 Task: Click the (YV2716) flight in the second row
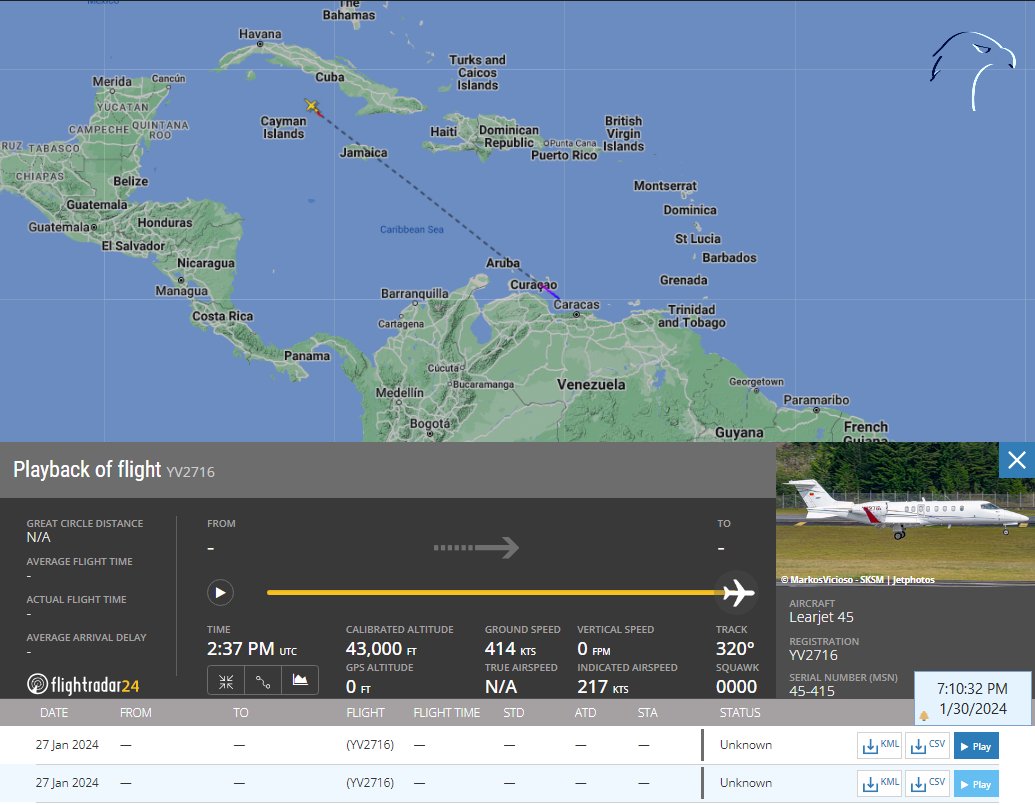[x=370, y=783]
